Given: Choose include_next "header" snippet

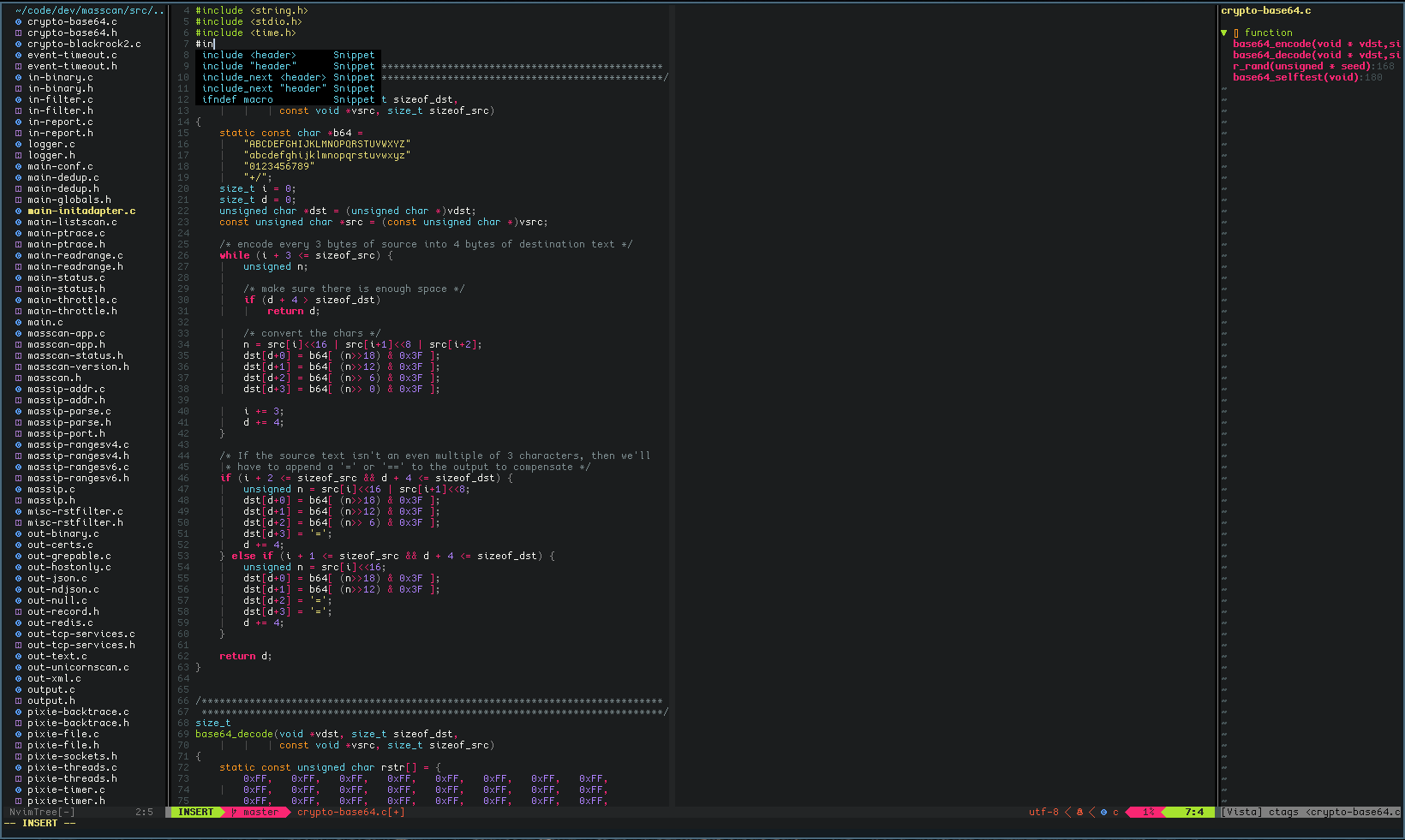Looking at the screenshot, I should point(288,88).
